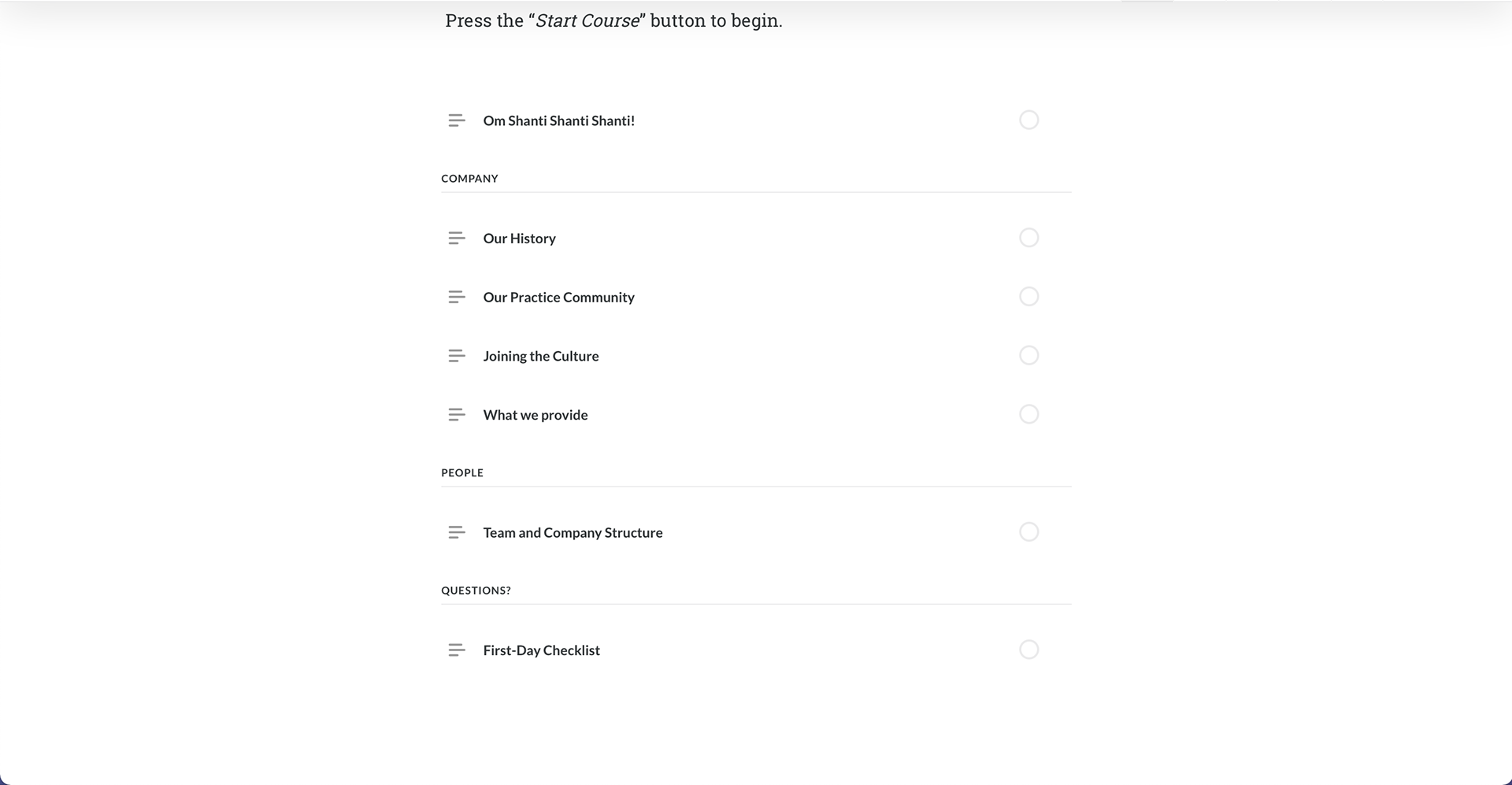Viewport: 1512px width, 785px height.
Task: Click lesson icon beside First-Day Checklist
Action: 456,650
